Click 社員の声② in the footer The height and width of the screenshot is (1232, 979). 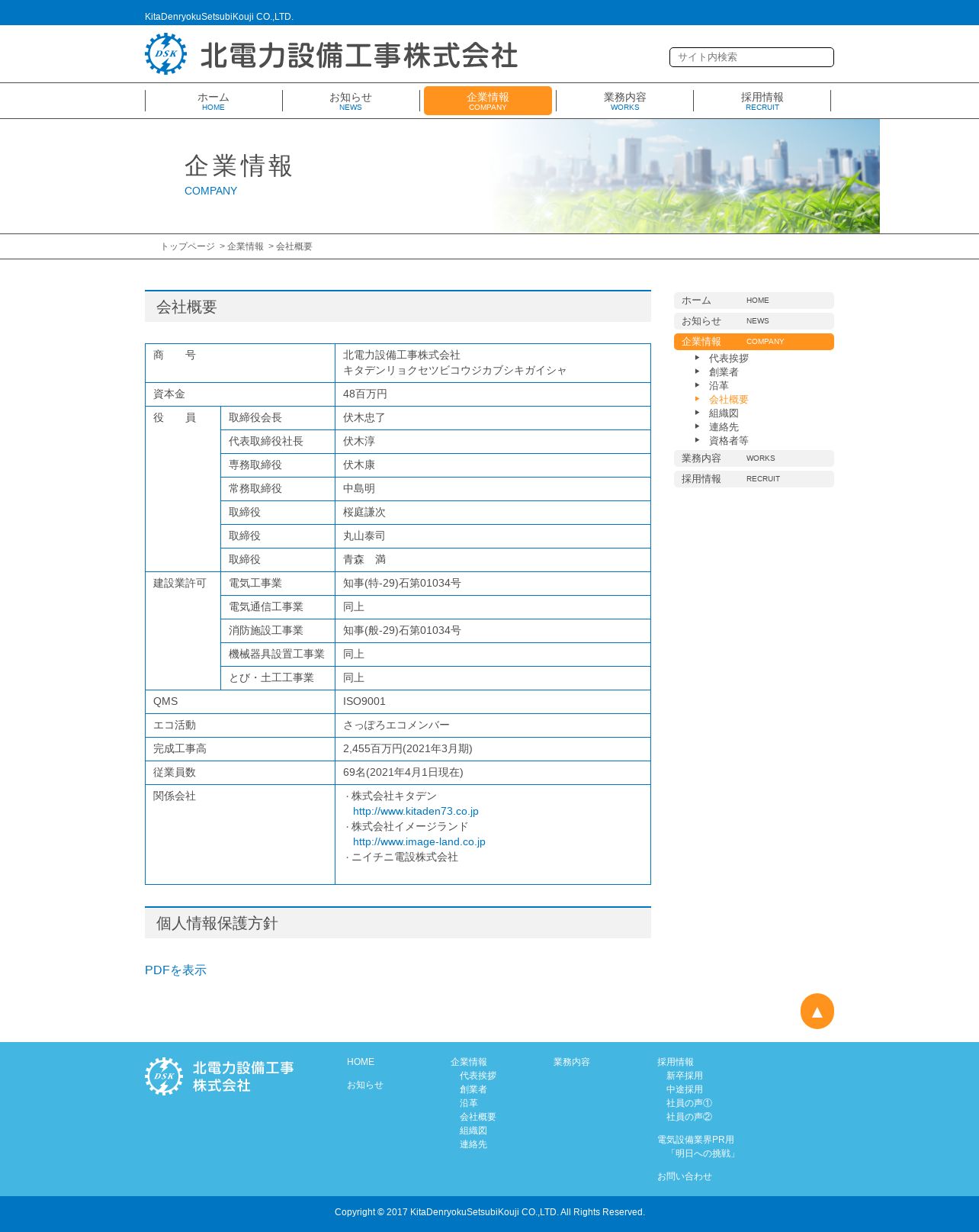(x=689, y=1117)
